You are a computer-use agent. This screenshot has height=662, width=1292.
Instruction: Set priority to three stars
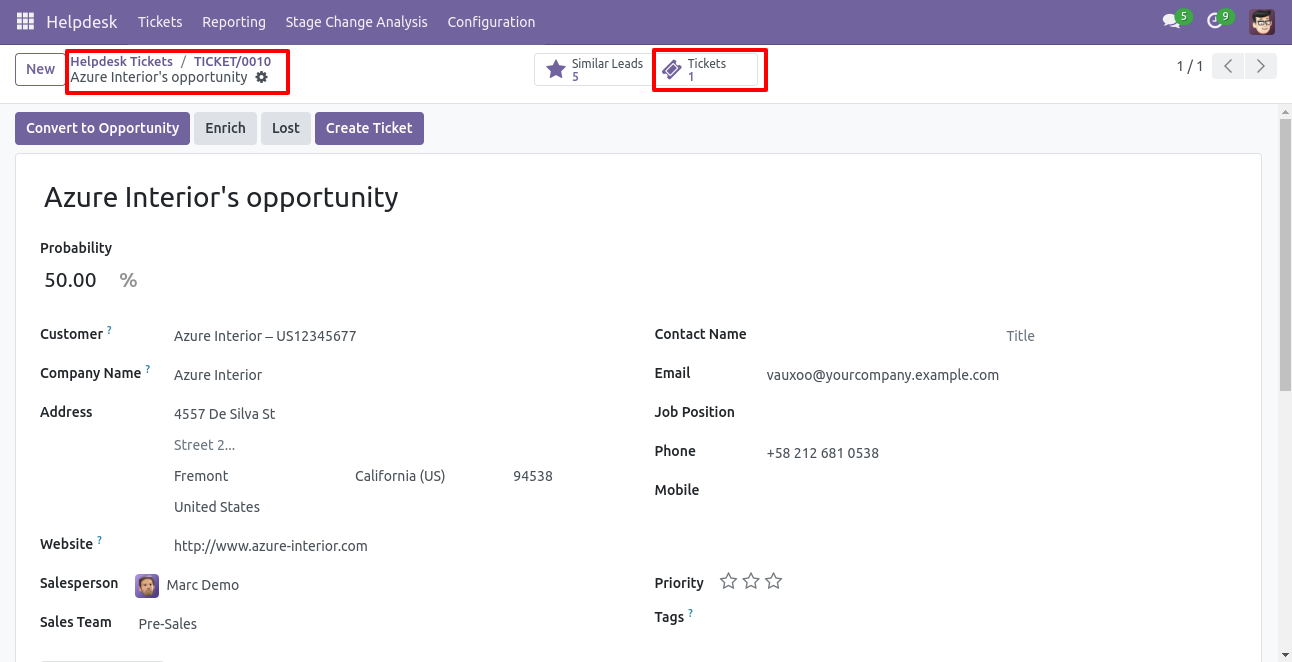coord(773,581)
